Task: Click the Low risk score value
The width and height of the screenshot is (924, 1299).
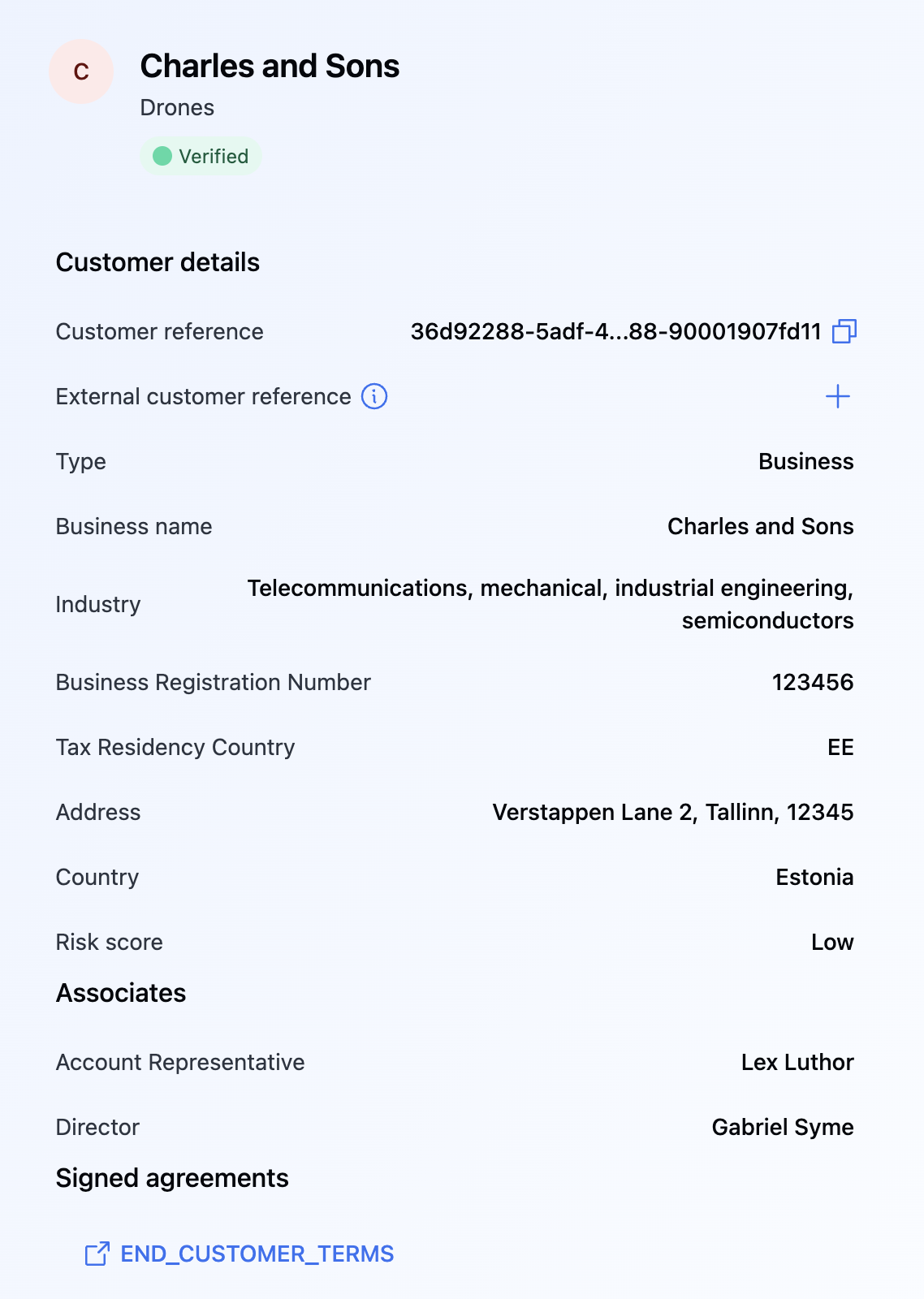Action: 832,942
